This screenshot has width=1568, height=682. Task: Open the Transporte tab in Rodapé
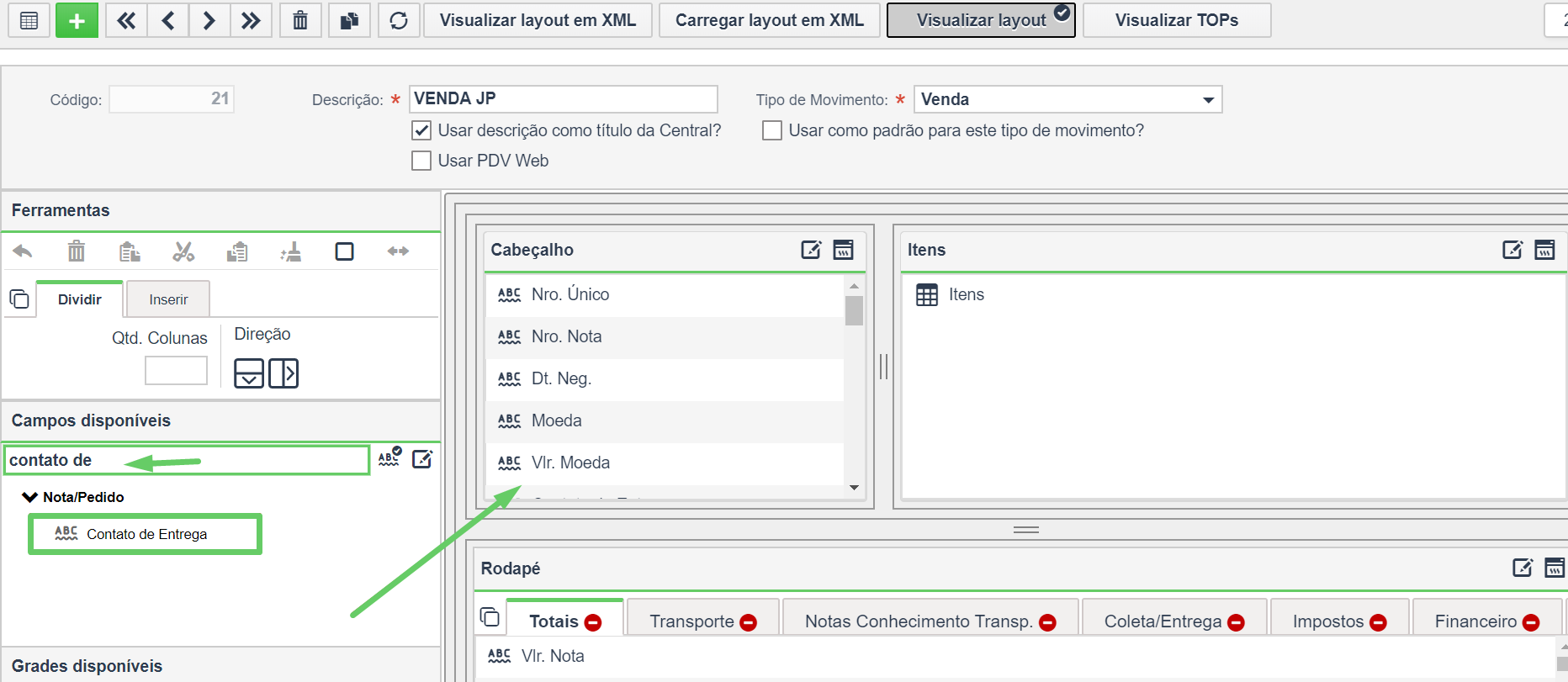tap(692, 621)
